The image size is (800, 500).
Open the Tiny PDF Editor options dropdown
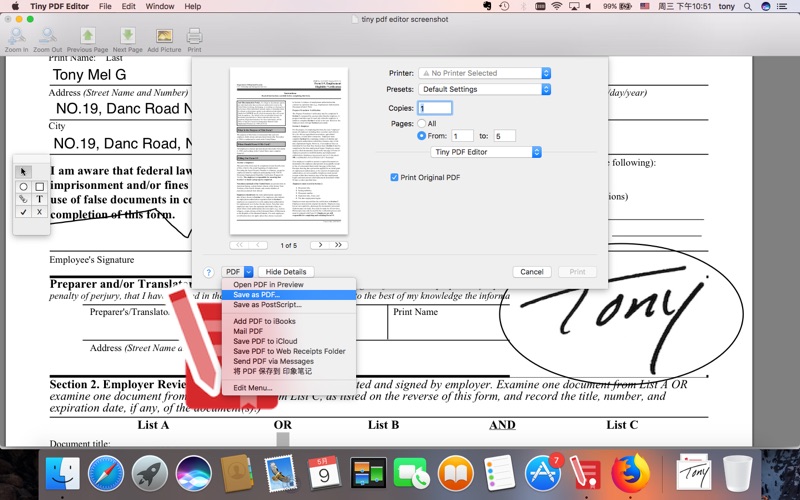pyautogui.click(x=486, y=152)
